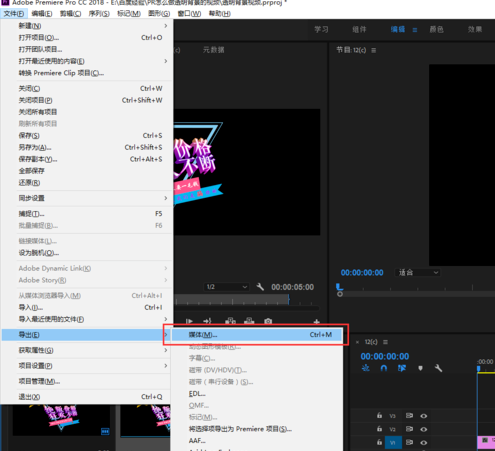Toggle sync lock for track V2
The image size is (495, 451).
tap(409, 429)
